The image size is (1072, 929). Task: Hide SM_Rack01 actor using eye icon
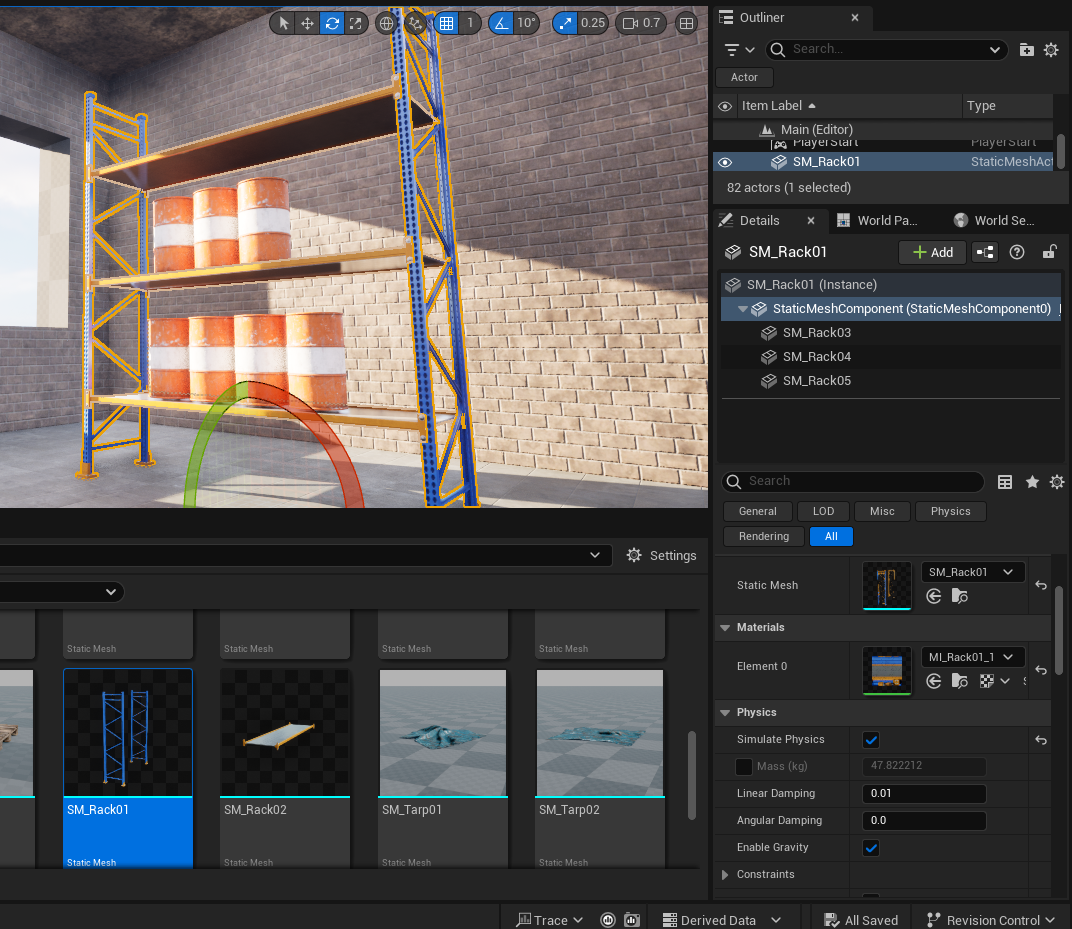point(725,162)
